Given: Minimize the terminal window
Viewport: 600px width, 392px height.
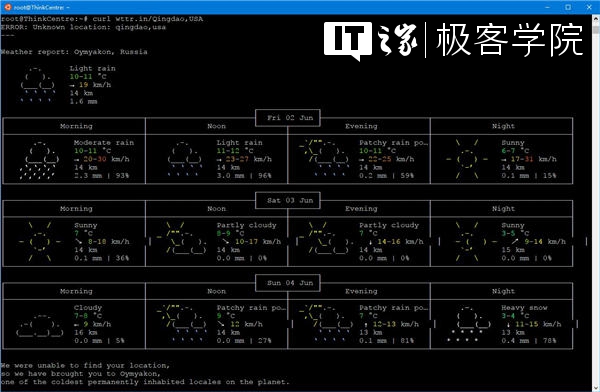Looking at the screenshot, I should pos(548,7).
